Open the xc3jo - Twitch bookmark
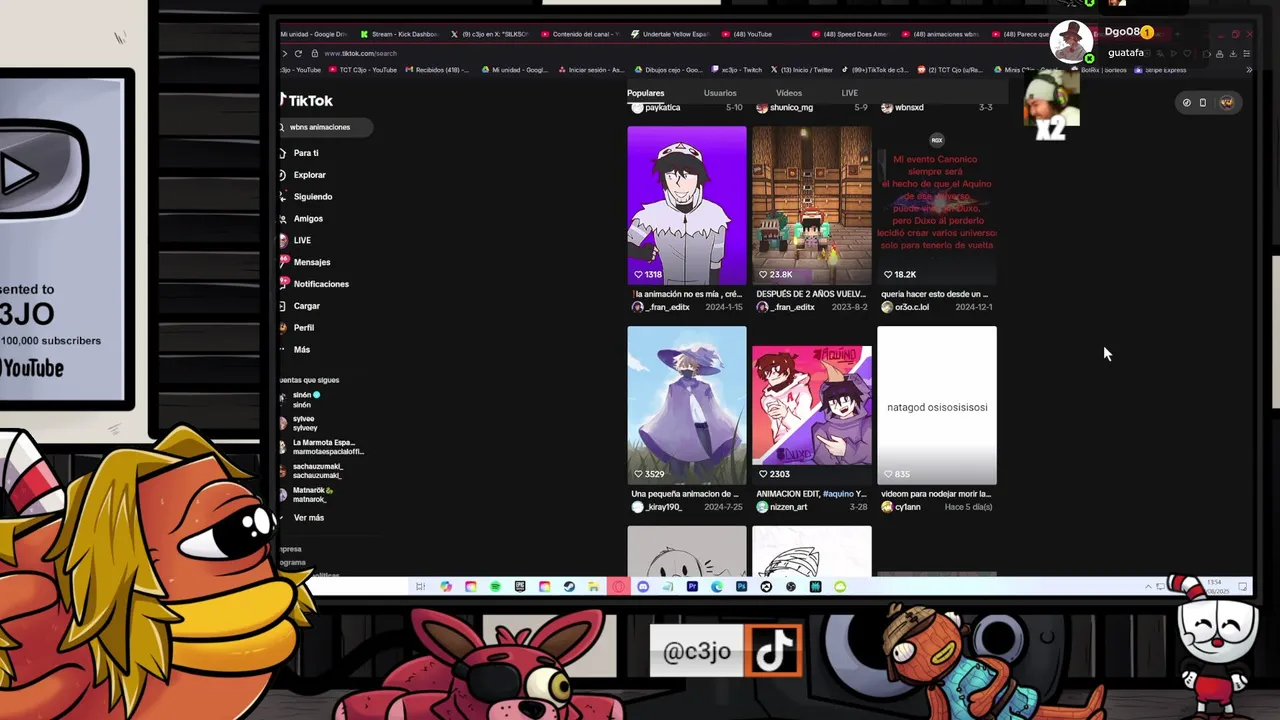The height and width of the screenshot is (720, 1280). (736, 70)
